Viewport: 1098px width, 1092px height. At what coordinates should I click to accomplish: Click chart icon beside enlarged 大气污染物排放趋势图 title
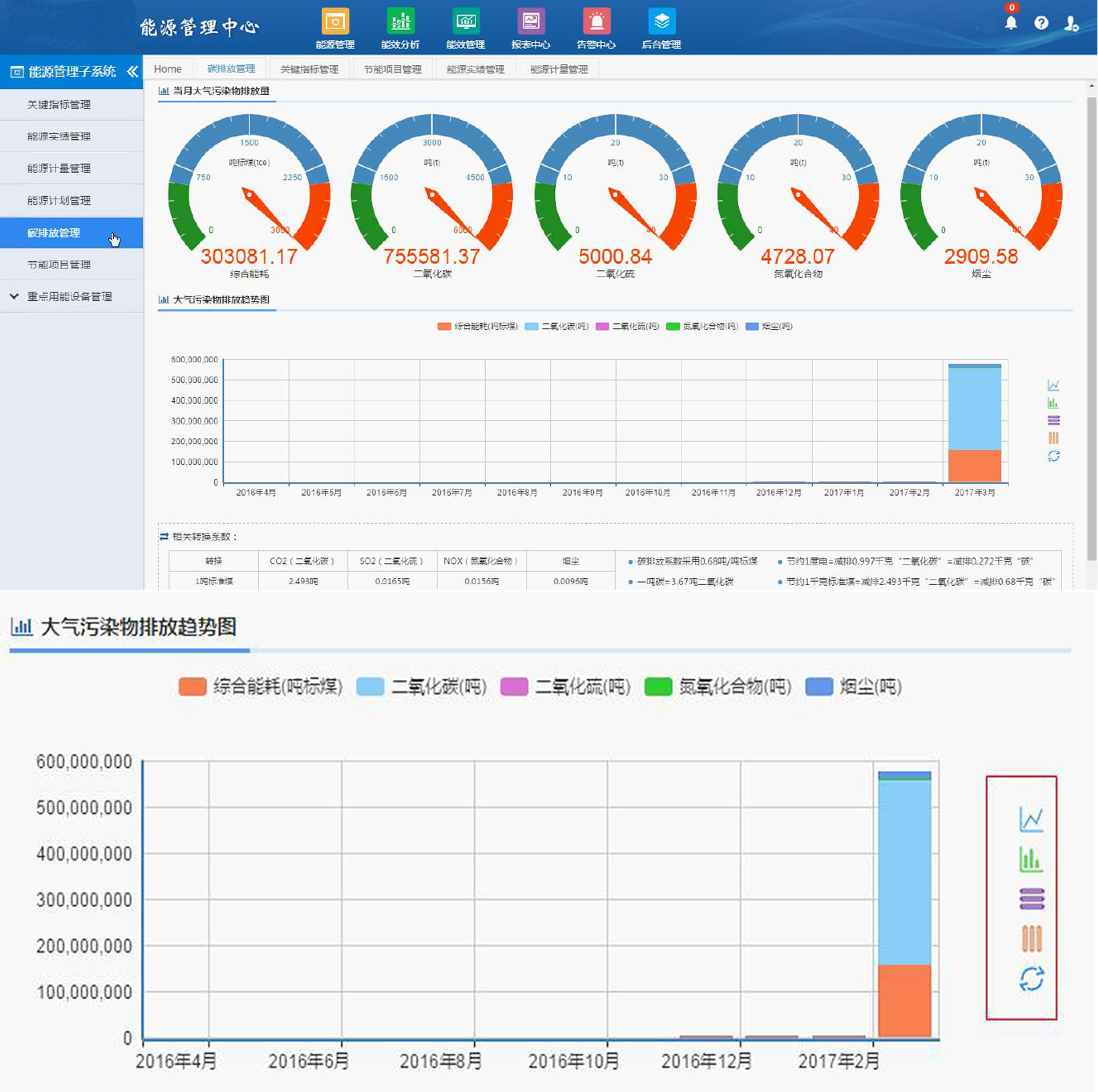pos(22,627)
